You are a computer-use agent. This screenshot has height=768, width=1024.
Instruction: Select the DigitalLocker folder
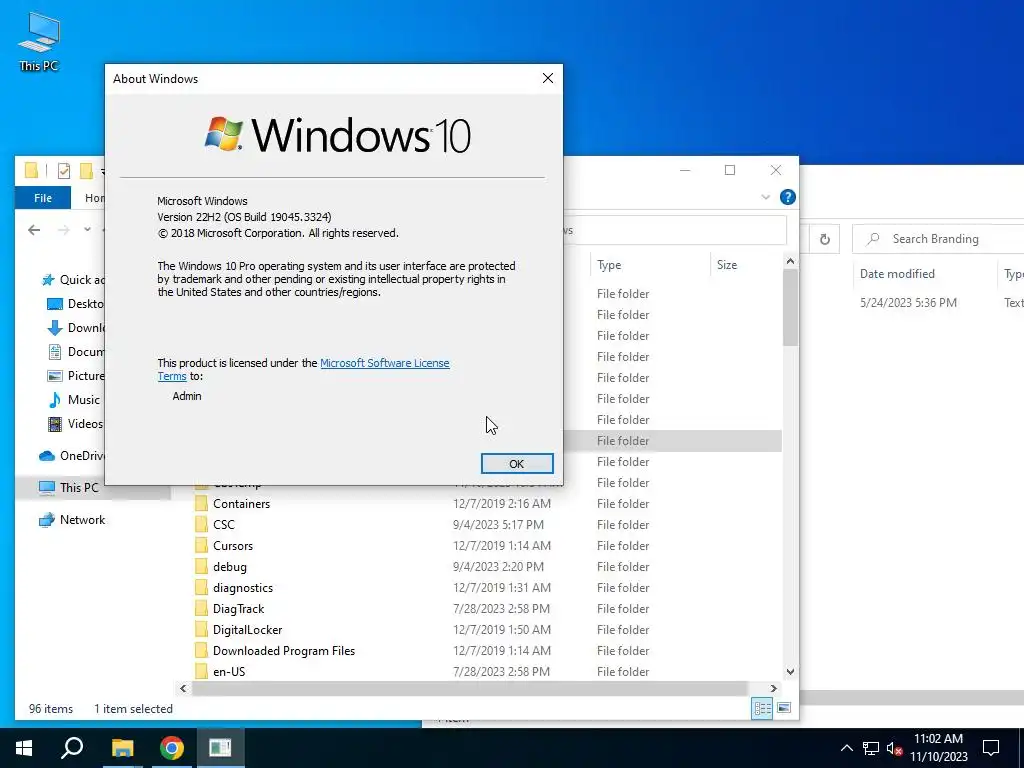coord(248,630)
